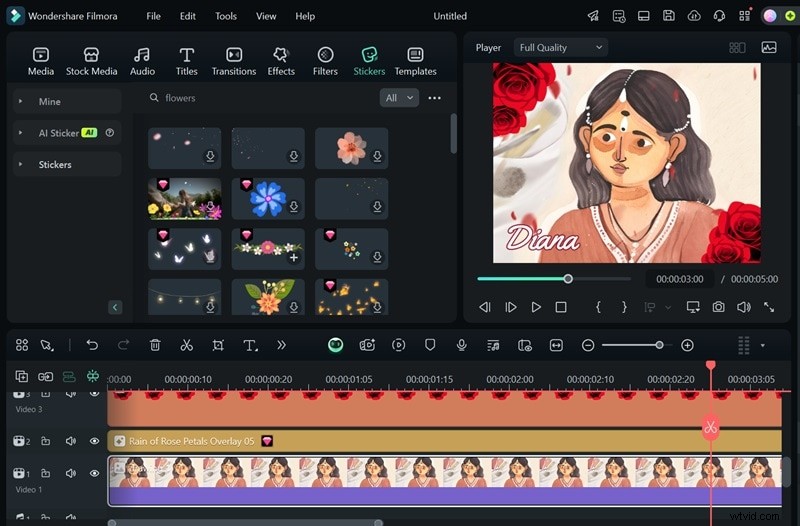Open the Full Quality dropdown
The image size is (800, 526).
coord(561,47)
